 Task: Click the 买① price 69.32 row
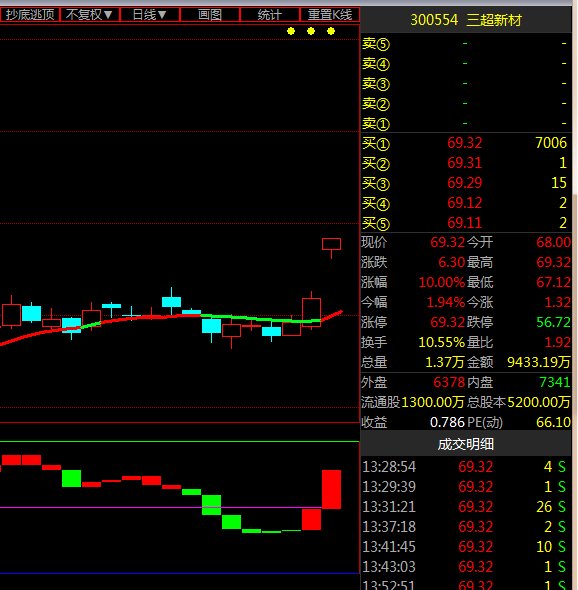pyautogui.click(x=465, y=143)
